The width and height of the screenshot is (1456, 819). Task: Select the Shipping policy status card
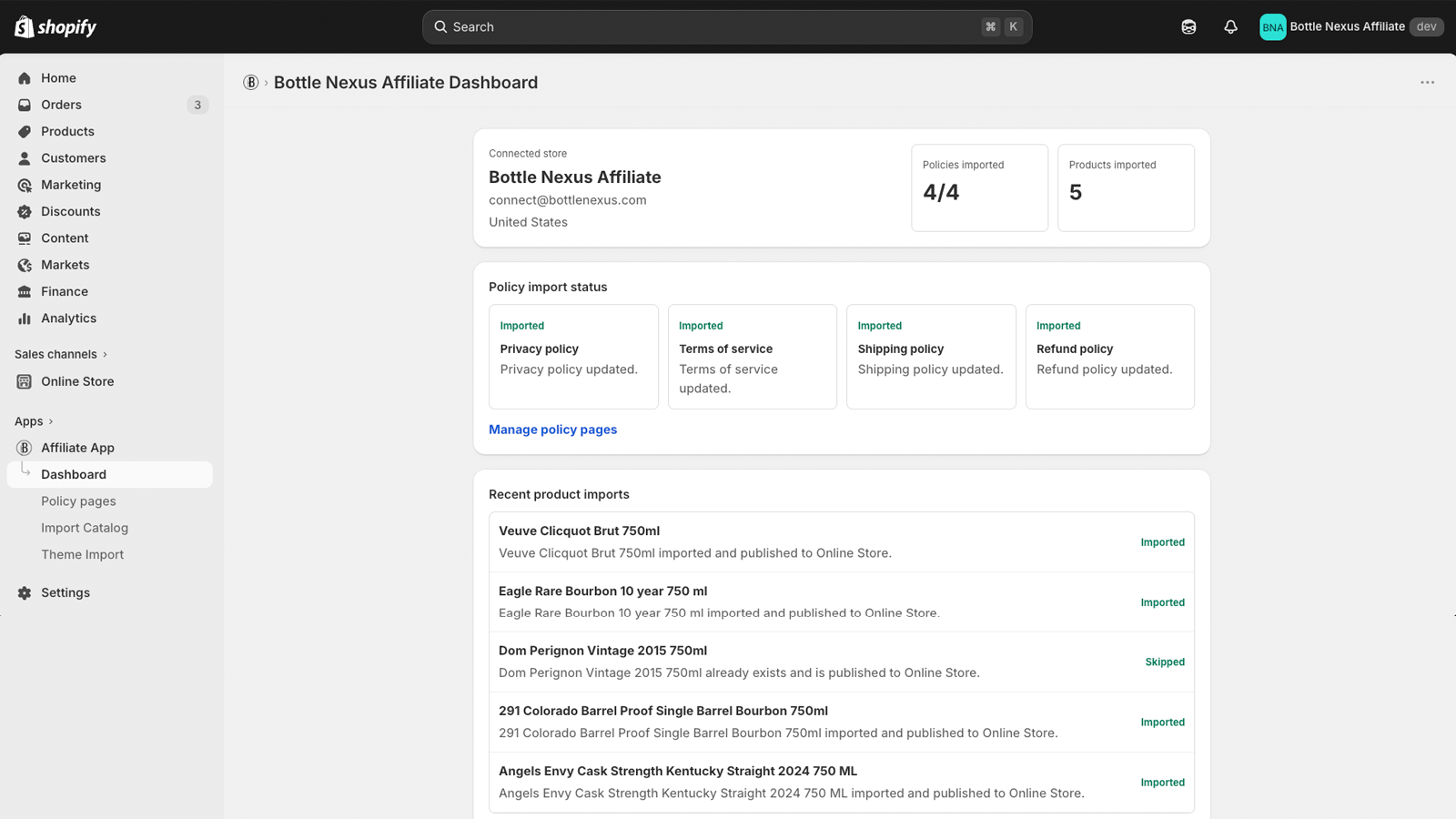coord(931,357)
